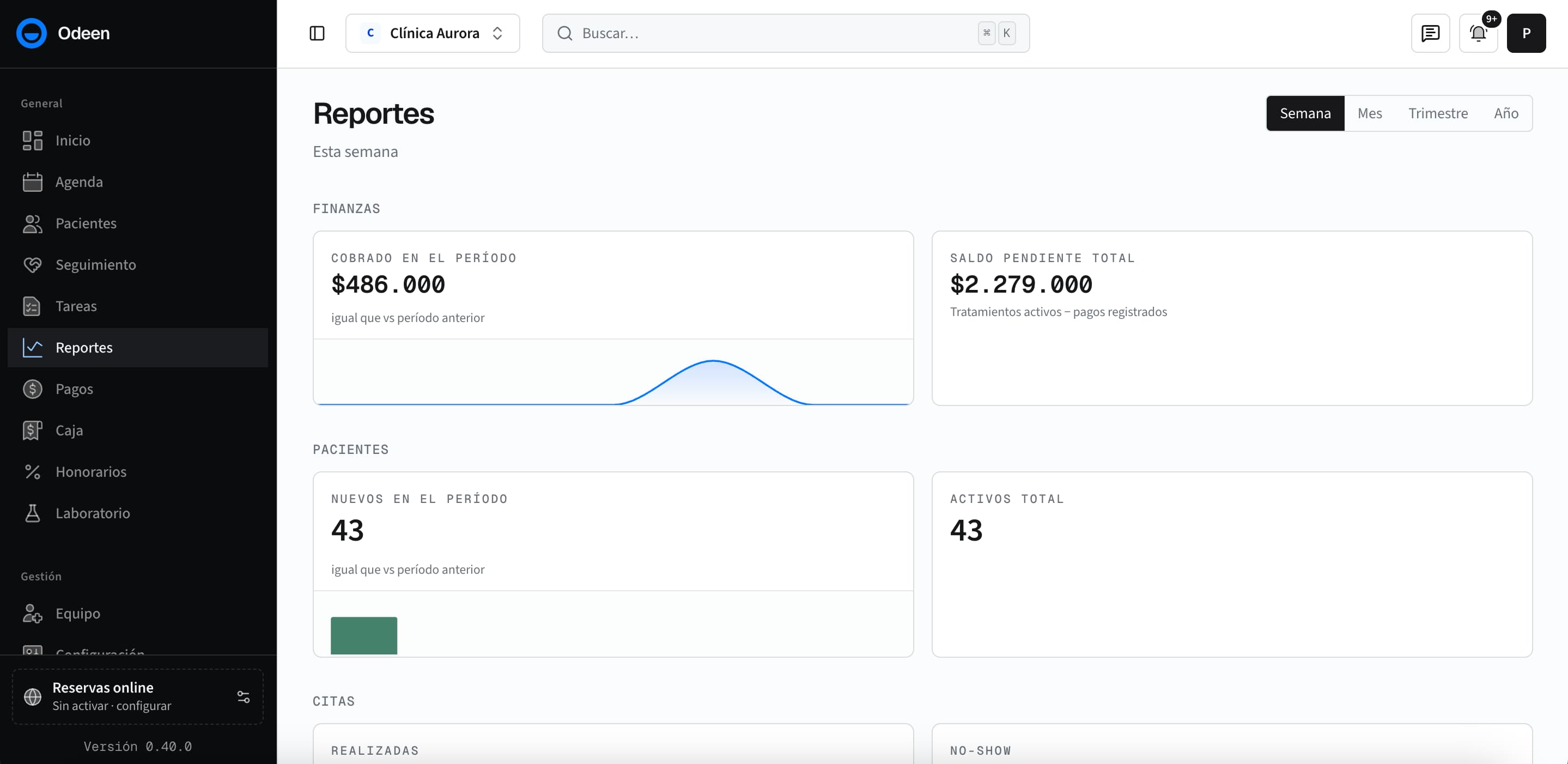Click the Seguimiento heart icon
This screenshot has height=764, width=1568.
32,264
